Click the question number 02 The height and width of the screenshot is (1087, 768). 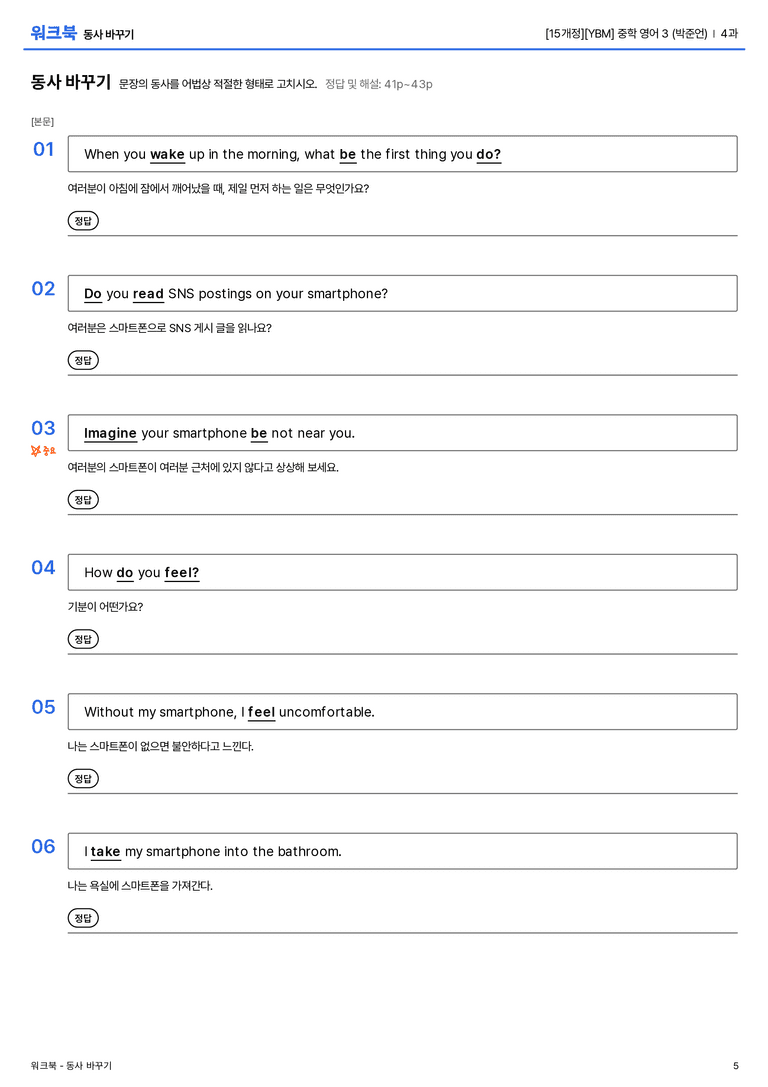point(43,288)
